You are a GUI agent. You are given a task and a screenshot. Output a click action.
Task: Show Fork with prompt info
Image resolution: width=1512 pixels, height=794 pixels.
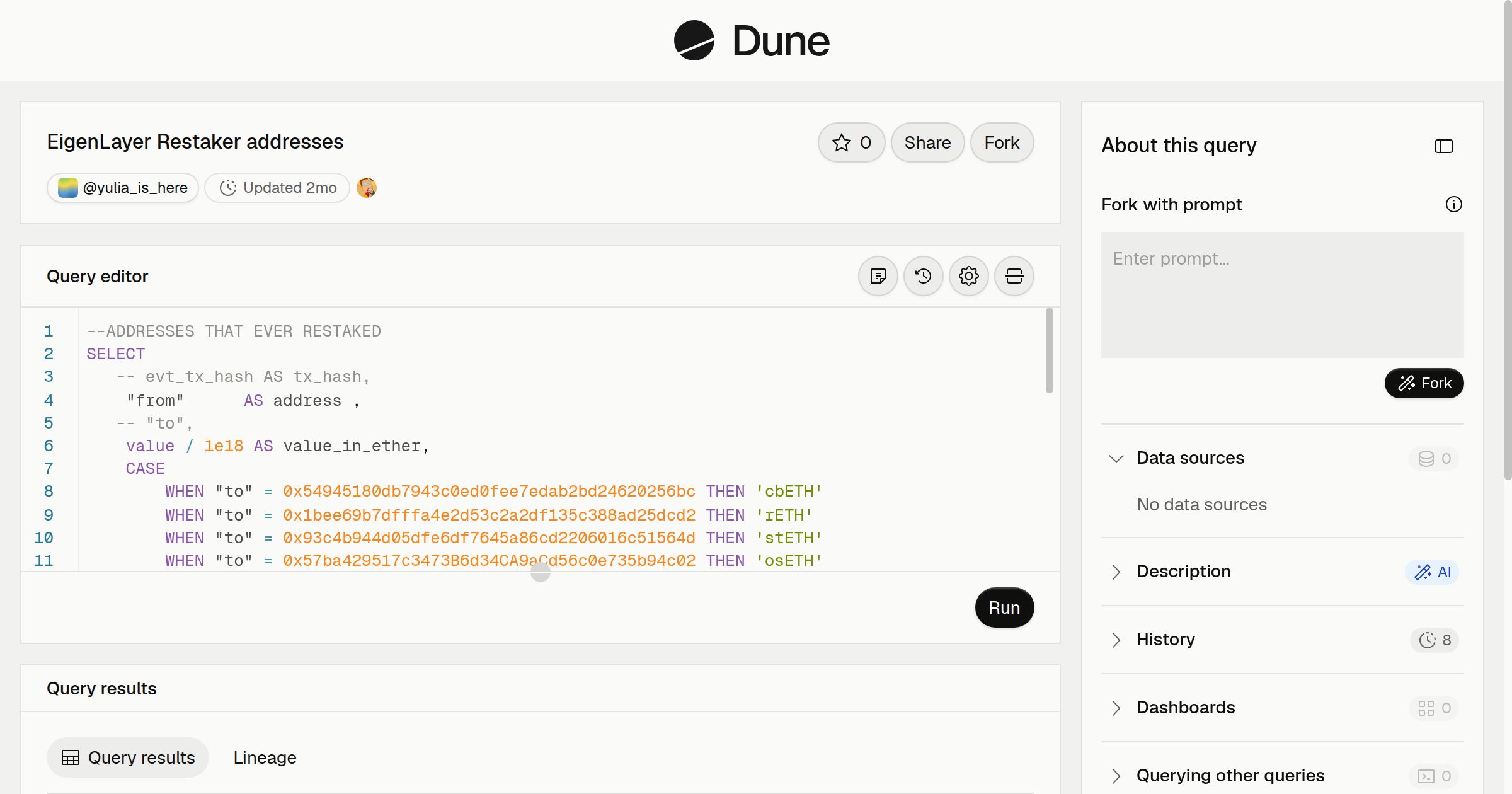click(1453, 204)
